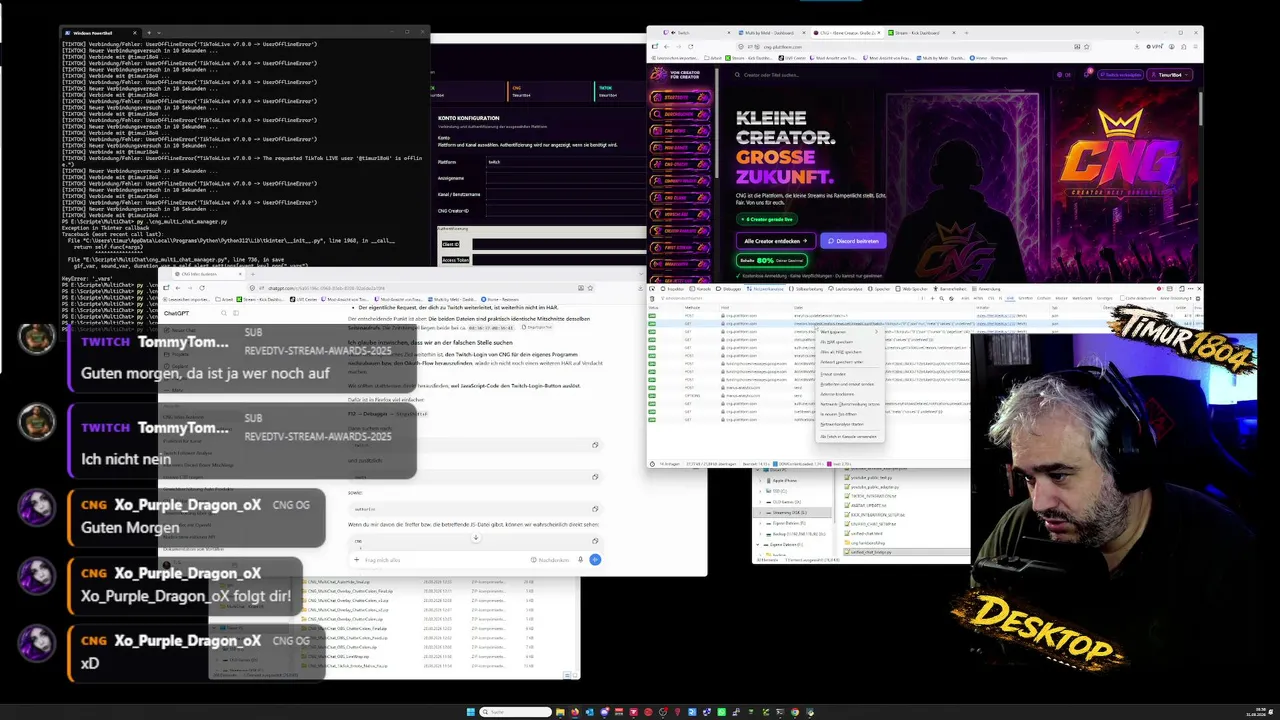Image resolution: width=1280 pixels, height=720 pixels.
Task: Open the Plattform dropdown showing twitch
Action: click(x=565, y=162)
